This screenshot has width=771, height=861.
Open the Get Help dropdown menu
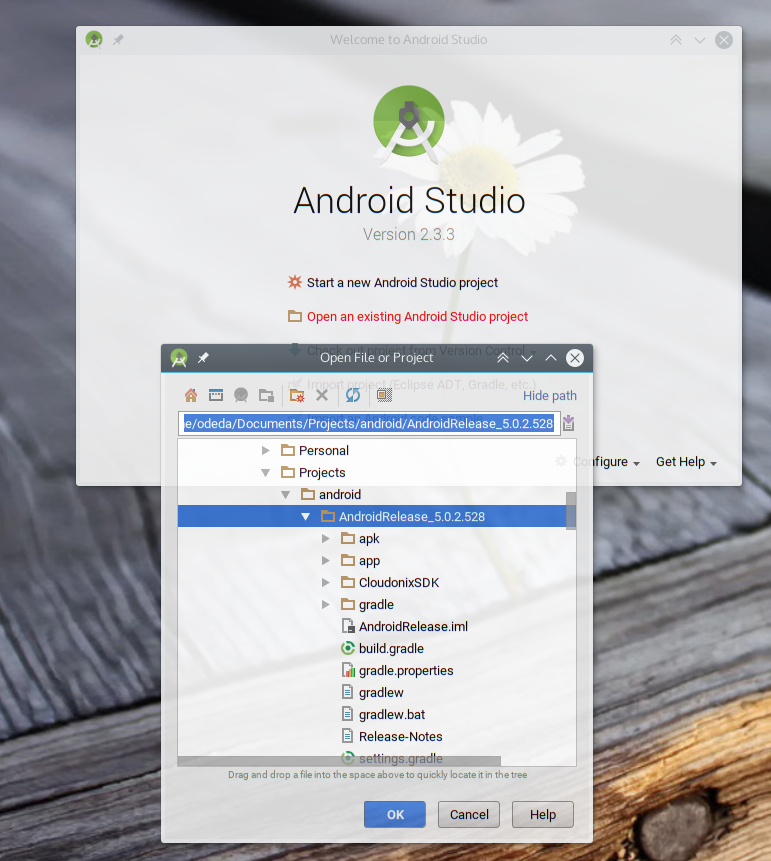pyautogui.click(x=686, y=462)
